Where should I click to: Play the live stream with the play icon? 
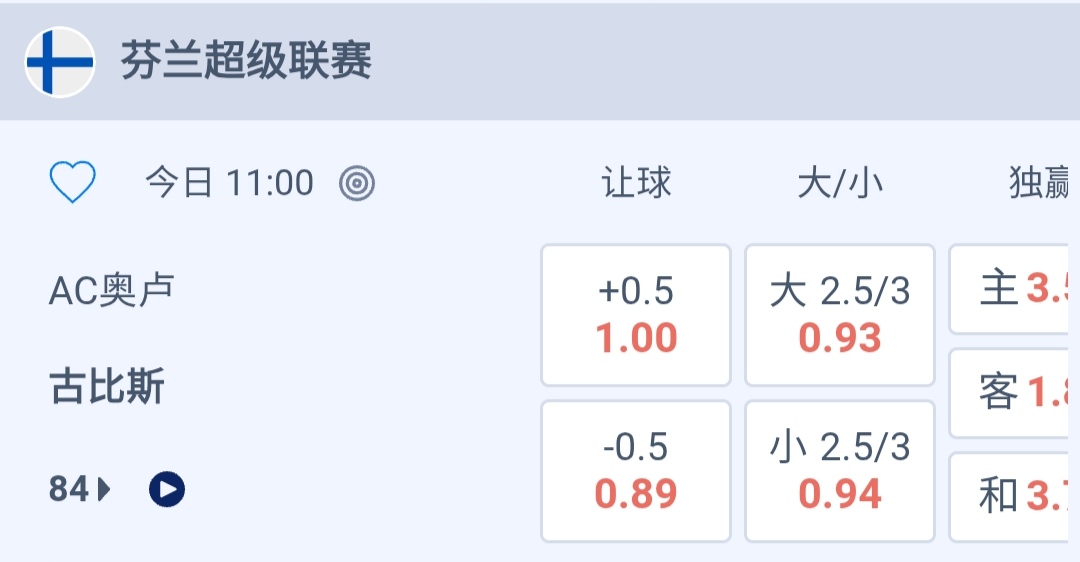(167, 490)
